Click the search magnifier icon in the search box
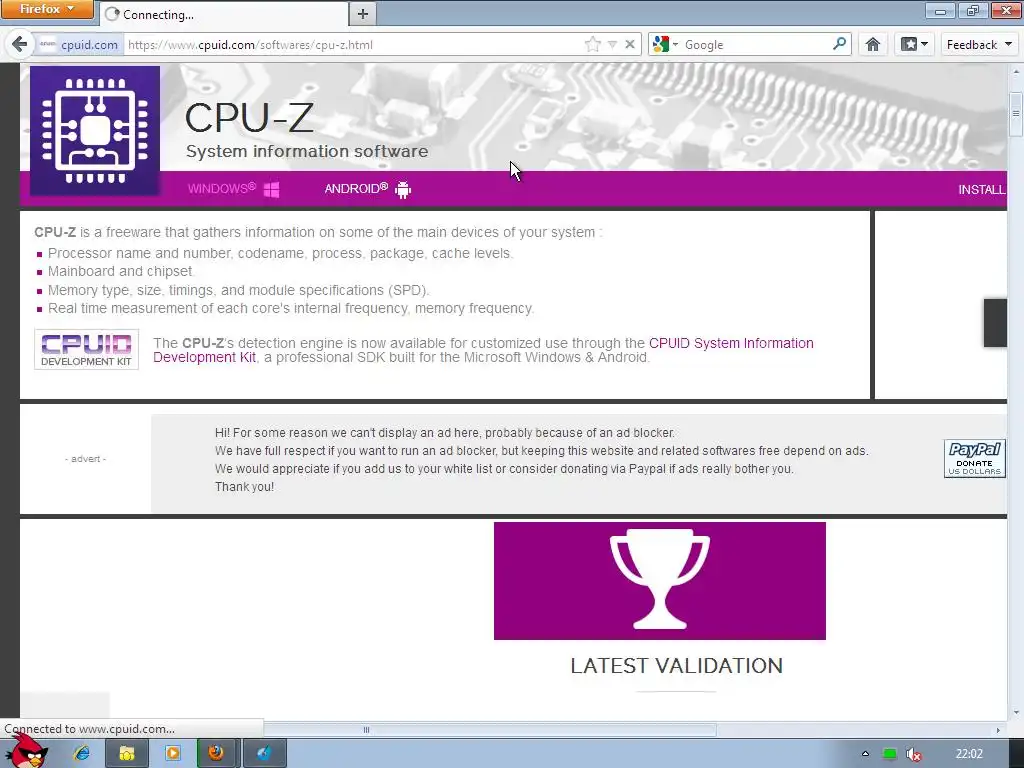1024x768 pixels. (x=839, y=44)
